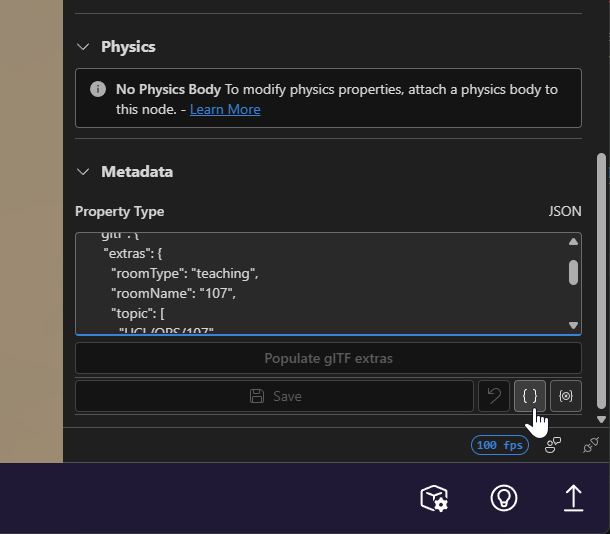The image size is (610, 534).
Task: Click JSON editor scroll up arrow
Action: [573, 242]
